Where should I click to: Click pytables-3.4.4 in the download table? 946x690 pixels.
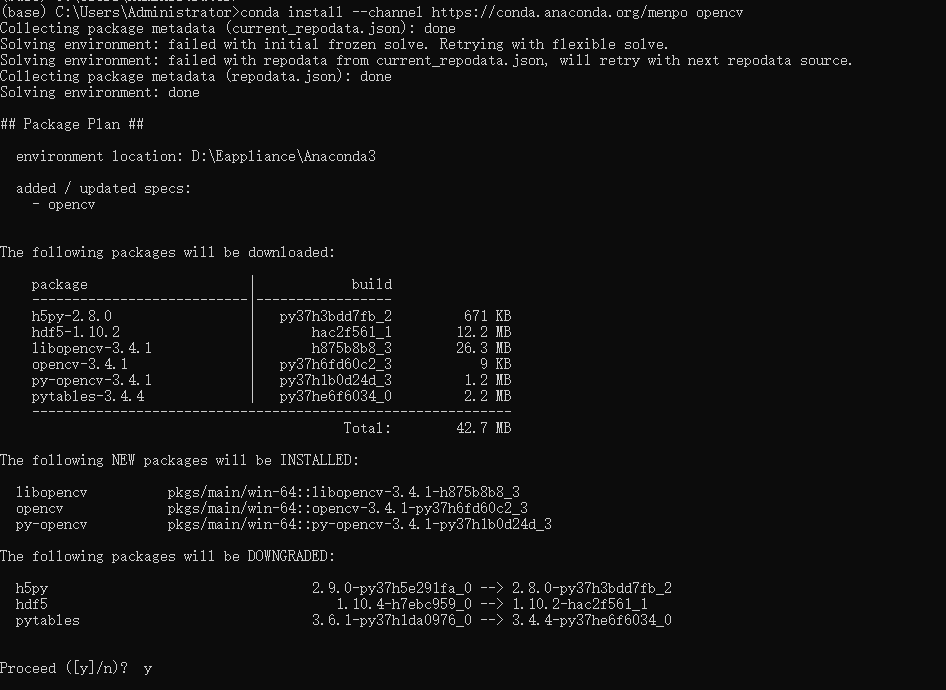[87, 396]
